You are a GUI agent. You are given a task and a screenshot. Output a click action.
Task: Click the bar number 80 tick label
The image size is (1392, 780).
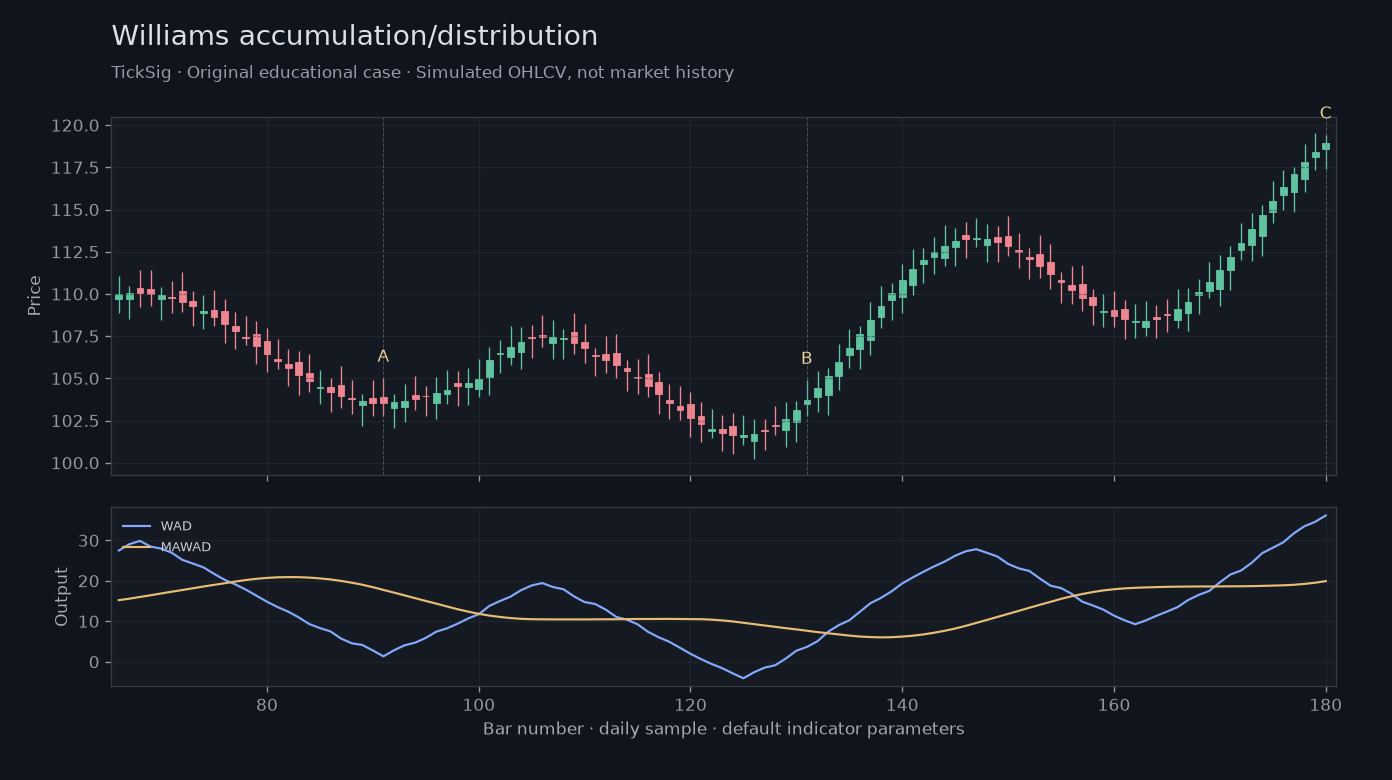point(267,703)
